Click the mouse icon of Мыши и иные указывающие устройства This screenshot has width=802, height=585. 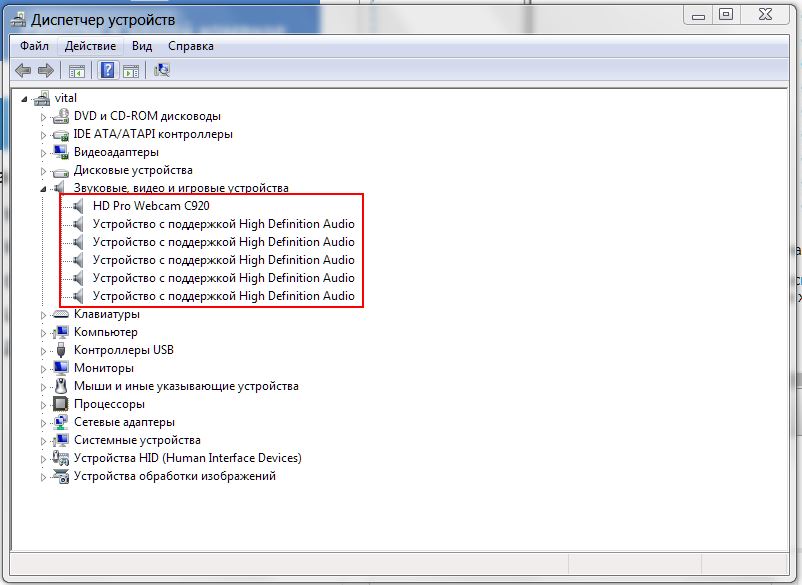point(61,386)
